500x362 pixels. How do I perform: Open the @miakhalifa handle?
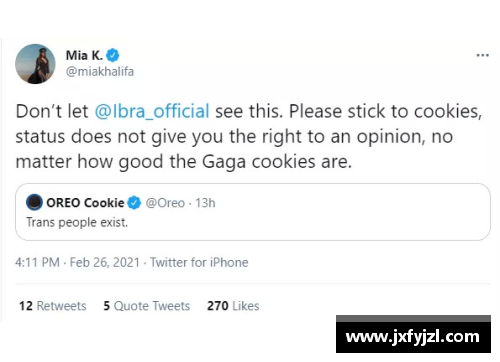click(x=100, y=71)
